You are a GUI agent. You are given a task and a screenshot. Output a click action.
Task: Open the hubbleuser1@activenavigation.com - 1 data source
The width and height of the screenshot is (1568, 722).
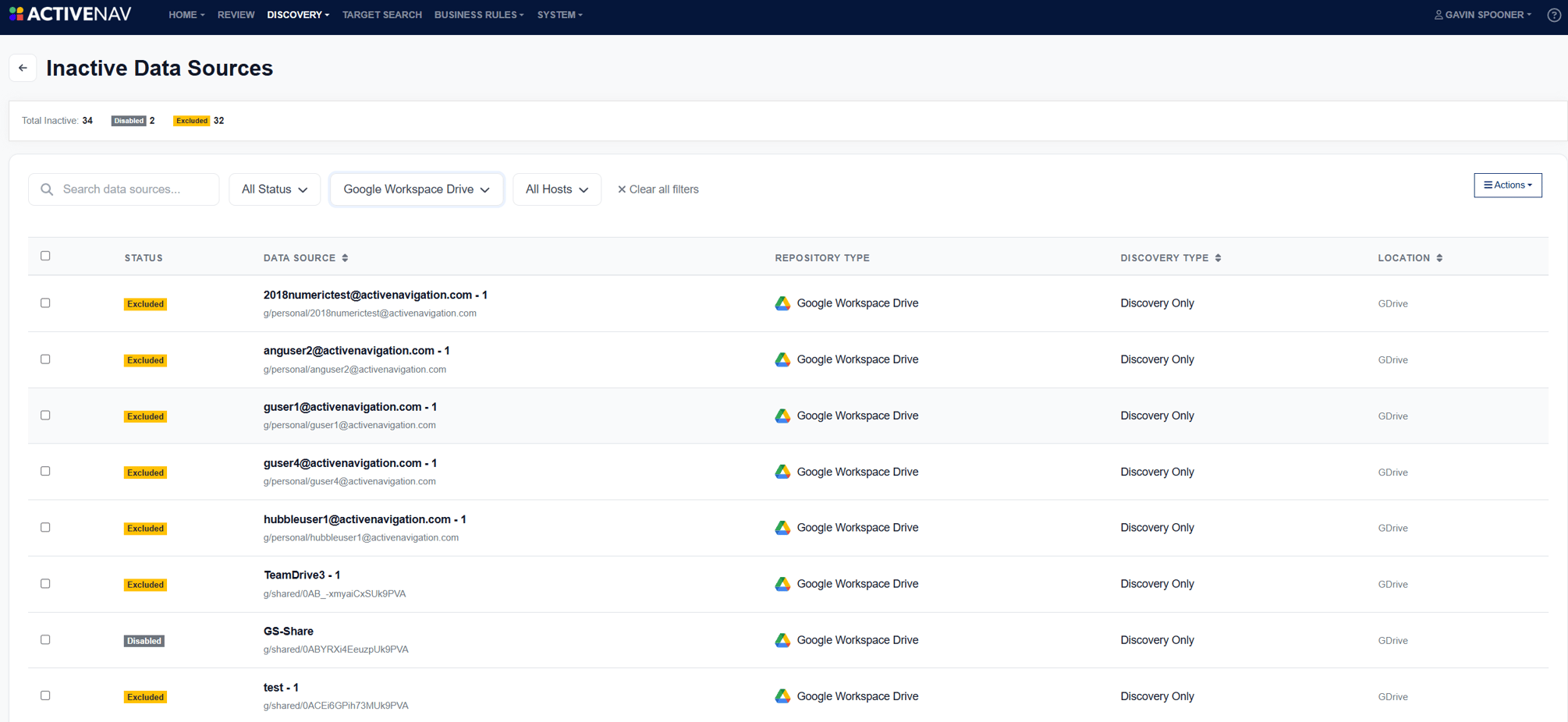(364, 519)
